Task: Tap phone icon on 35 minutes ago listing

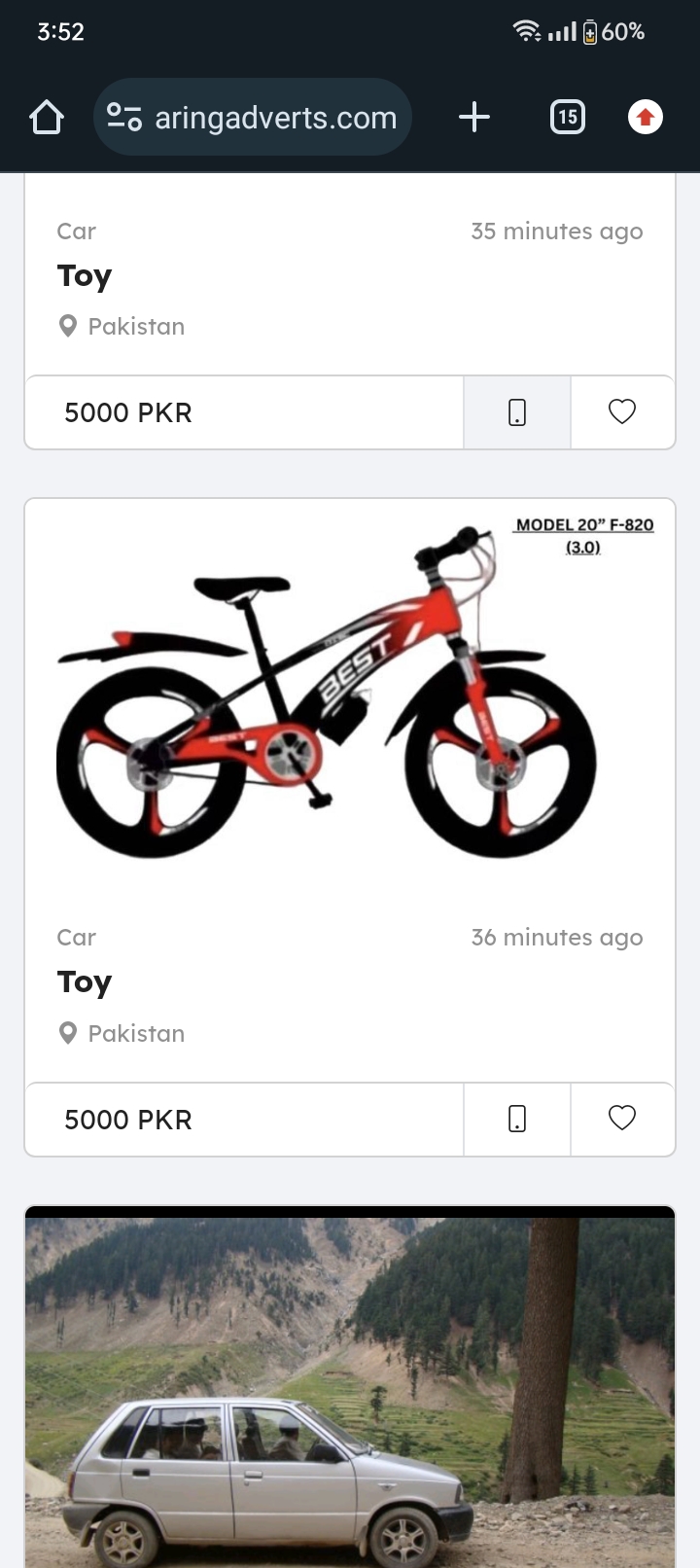Action: (517, 412)
